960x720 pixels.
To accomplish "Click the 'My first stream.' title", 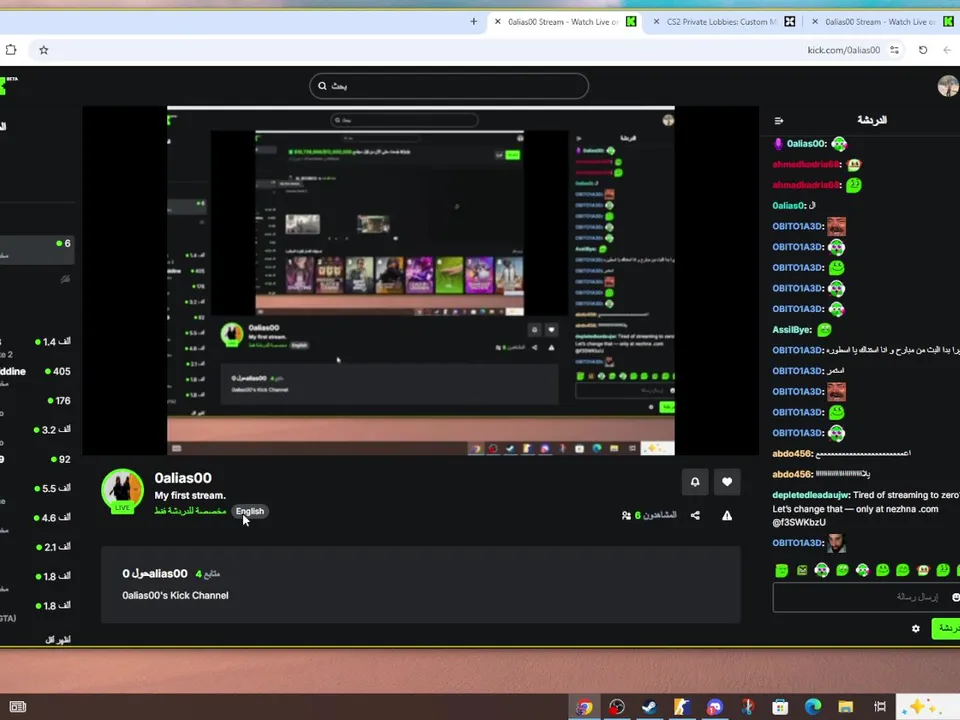I will coord(190,495).
